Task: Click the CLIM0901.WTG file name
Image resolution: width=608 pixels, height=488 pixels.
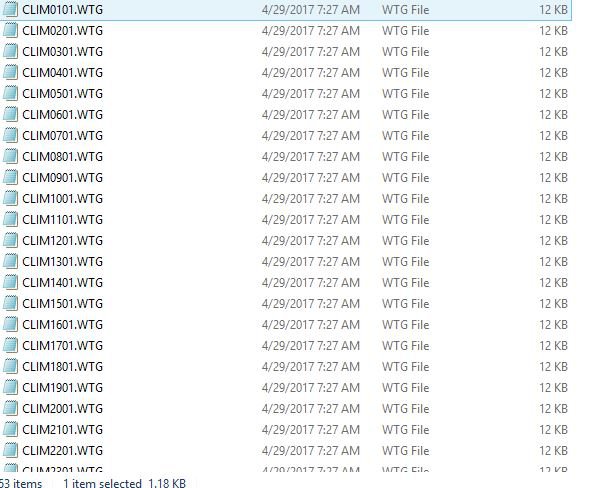Action: [62, 178]
